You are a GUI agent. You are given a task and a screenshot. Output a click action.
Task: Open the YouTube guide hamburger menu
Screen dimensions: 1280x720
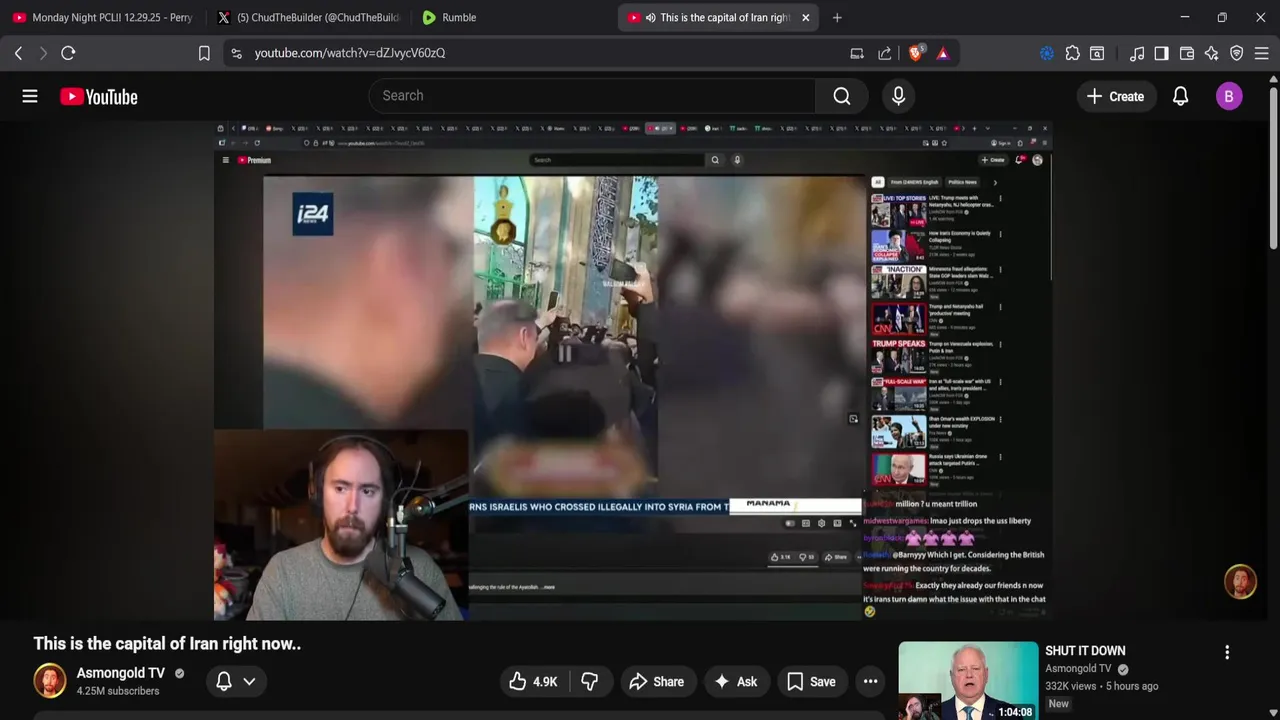point(30,96)
